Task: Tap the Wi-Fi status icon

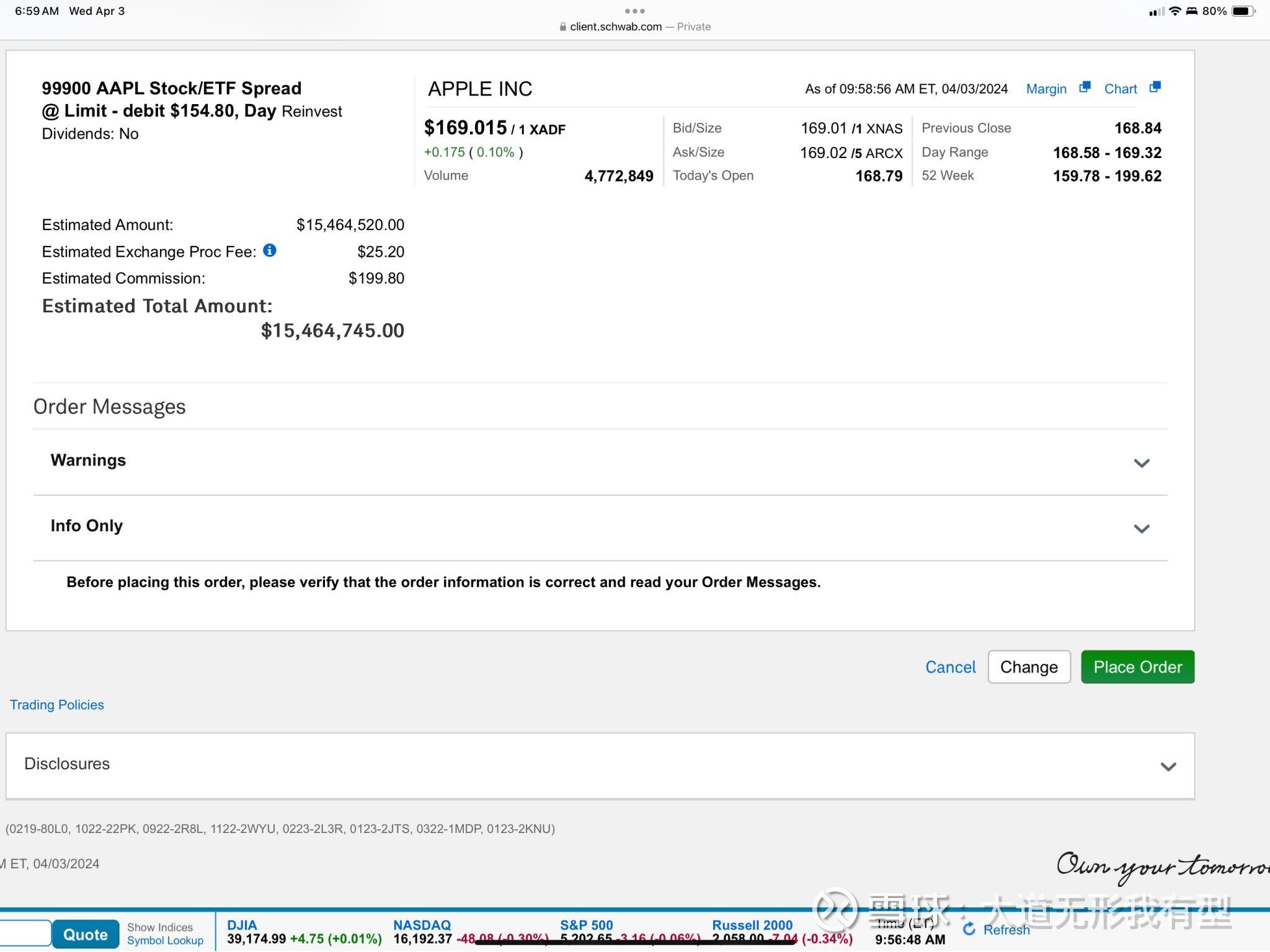Action: 1175,11
